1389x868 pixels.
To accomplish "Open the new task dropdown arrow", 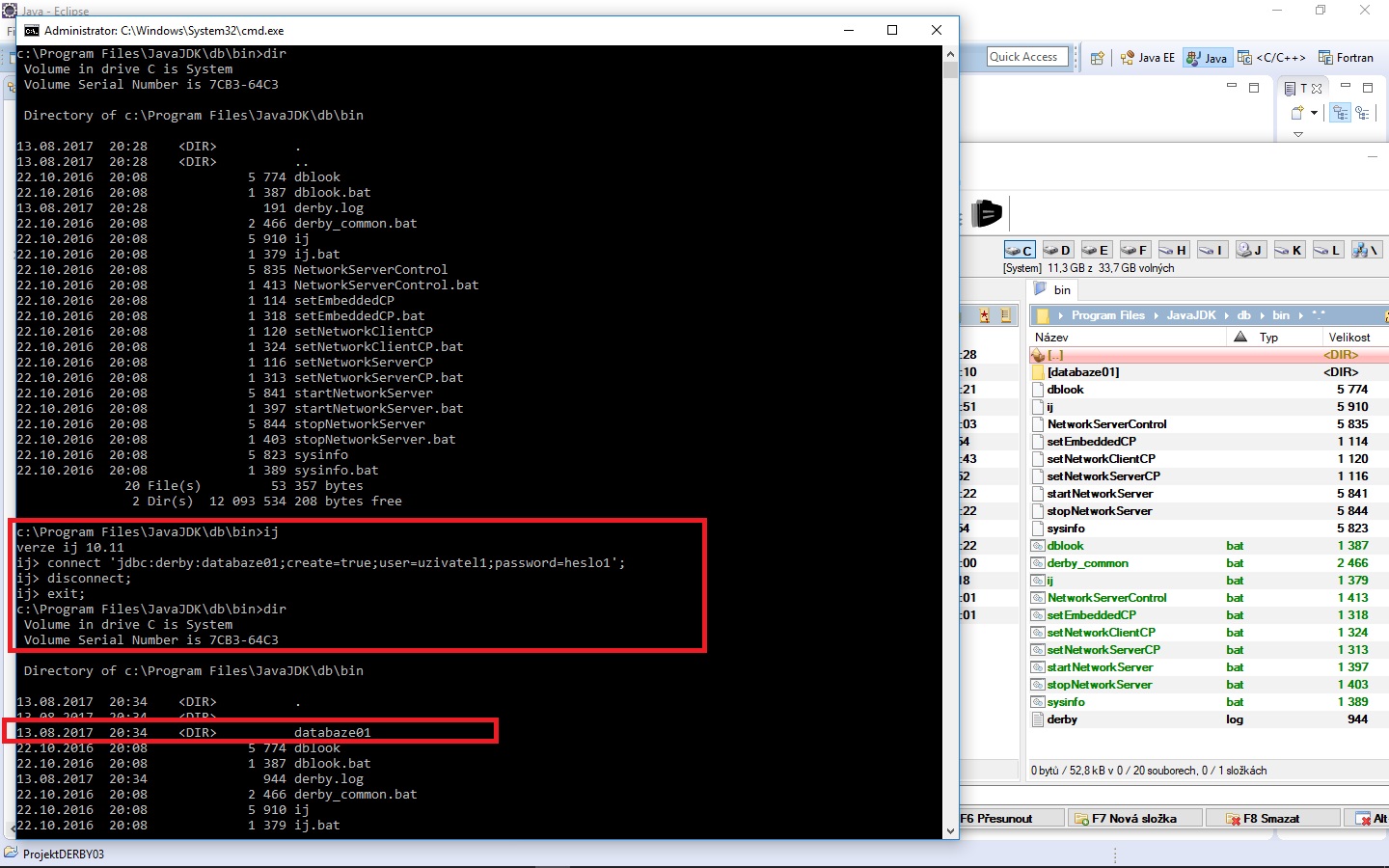I will pyautogui.click(x=1314, y=113).
